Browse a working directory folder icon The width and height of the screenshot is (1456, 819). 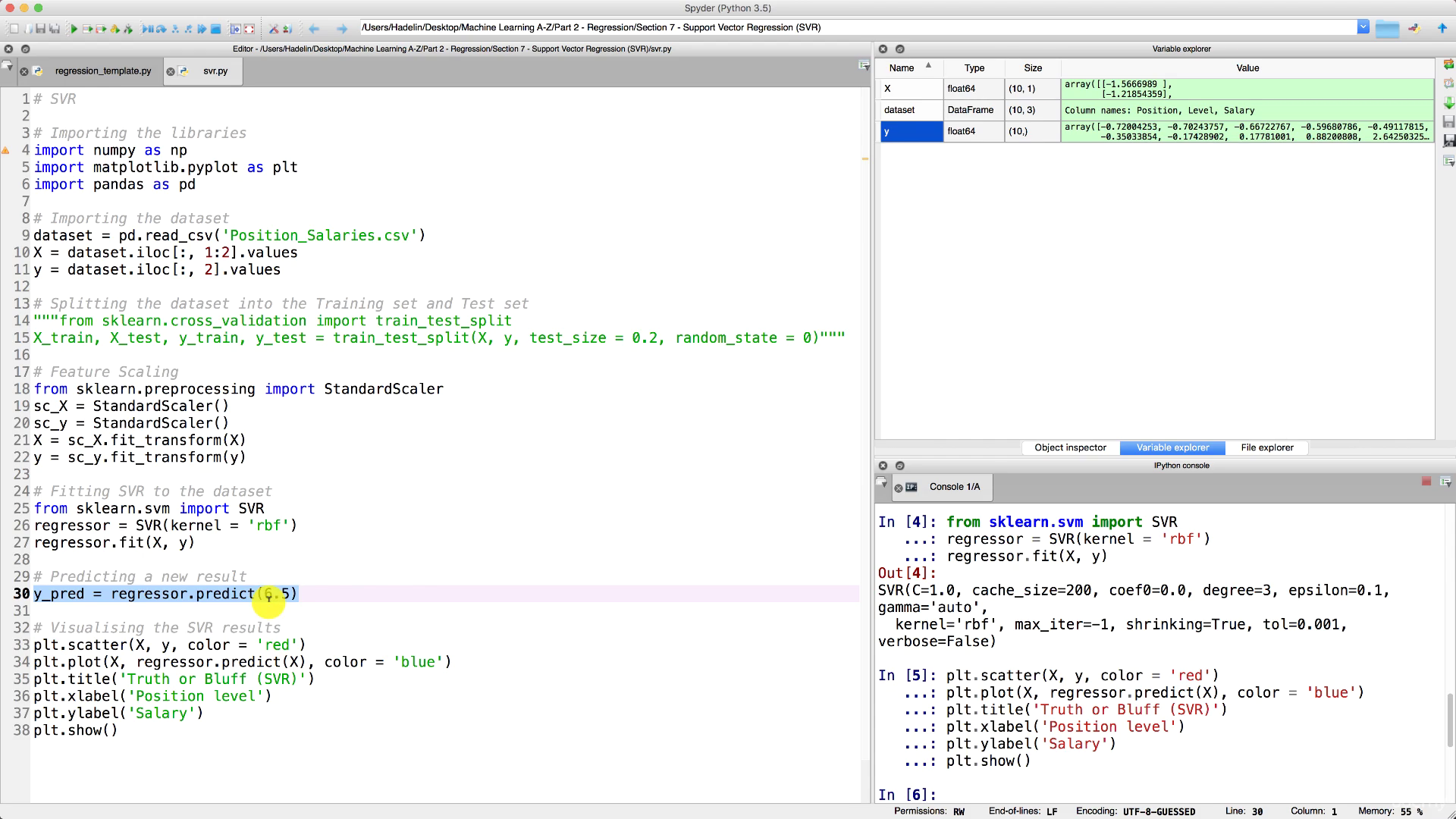pos(1387,29)
